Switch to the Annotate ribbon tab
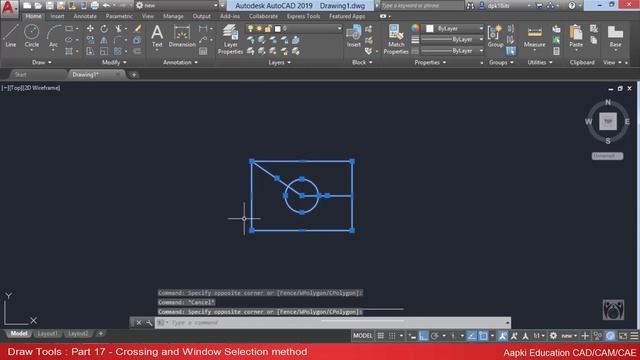Image resolution: width=640 pixels, height=360 pixels. [85, 16]
